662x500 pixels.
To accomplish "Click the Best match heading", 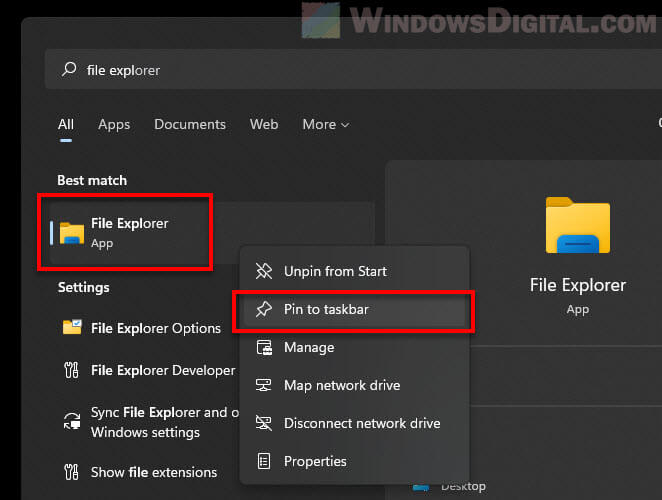I will [92, 180].
